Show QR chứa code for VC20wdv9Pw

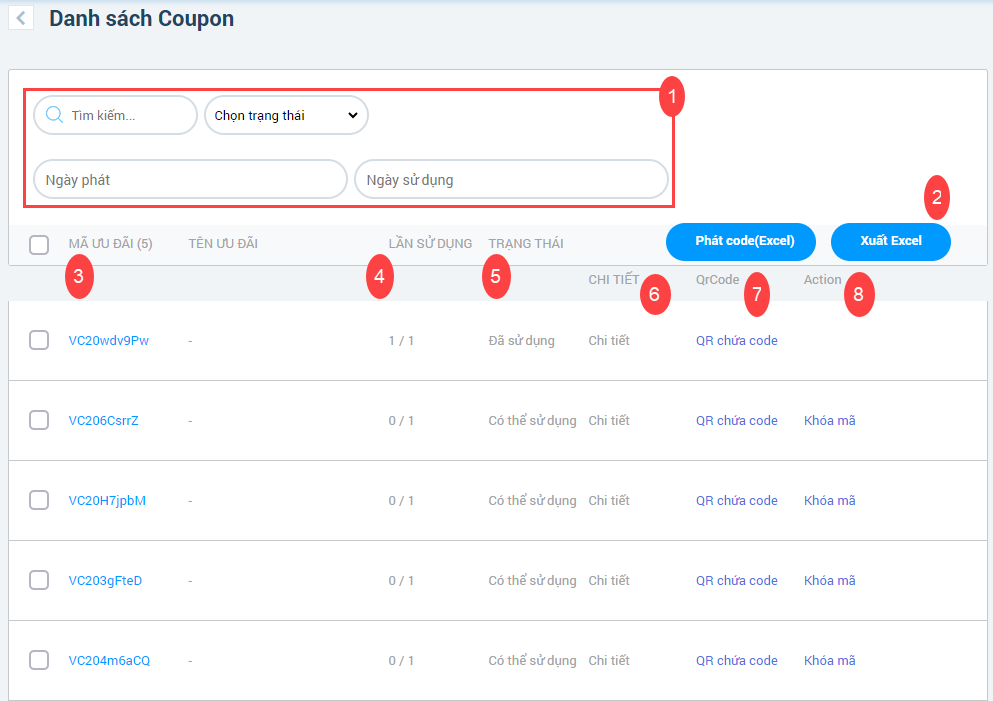737,341
